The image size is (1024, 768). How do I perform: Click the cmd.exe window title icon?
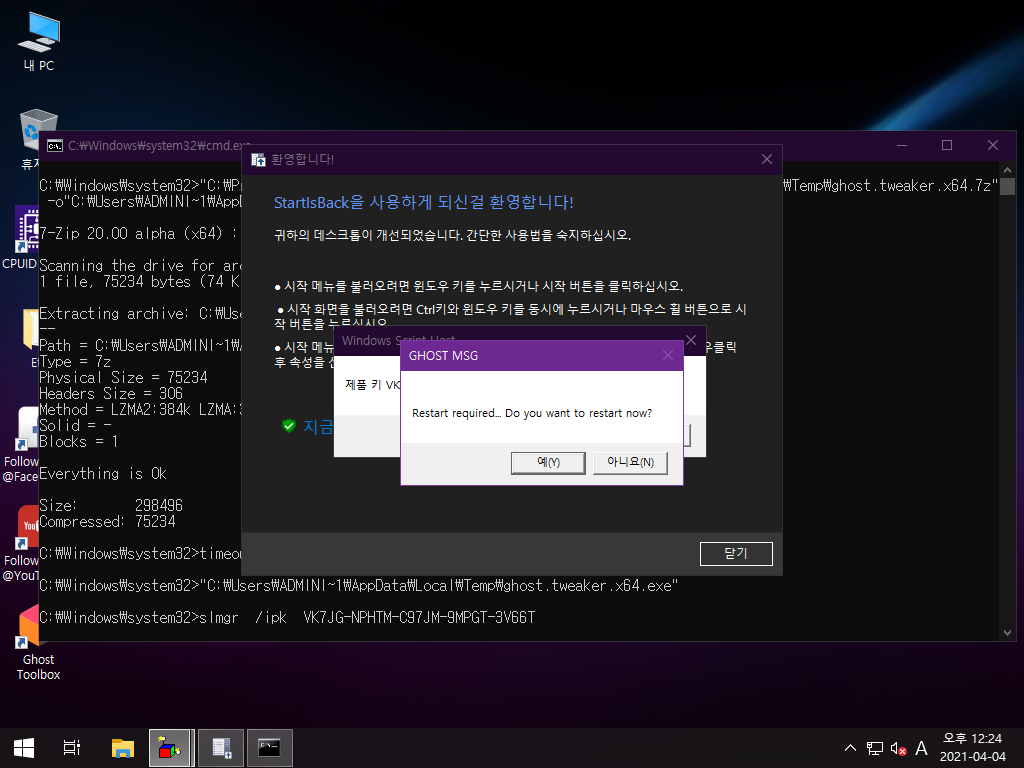click(x=55, y=145)
